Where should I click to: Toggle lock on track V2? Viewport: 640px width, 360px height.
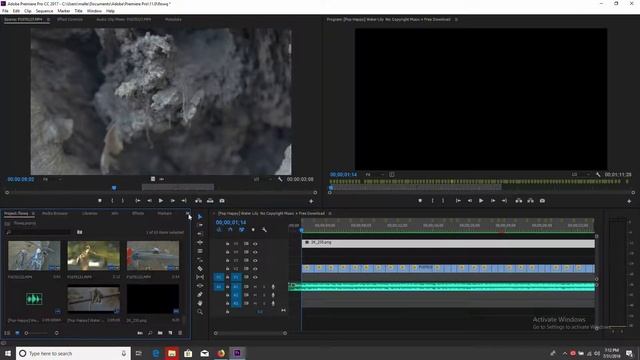tap(227, 269)
